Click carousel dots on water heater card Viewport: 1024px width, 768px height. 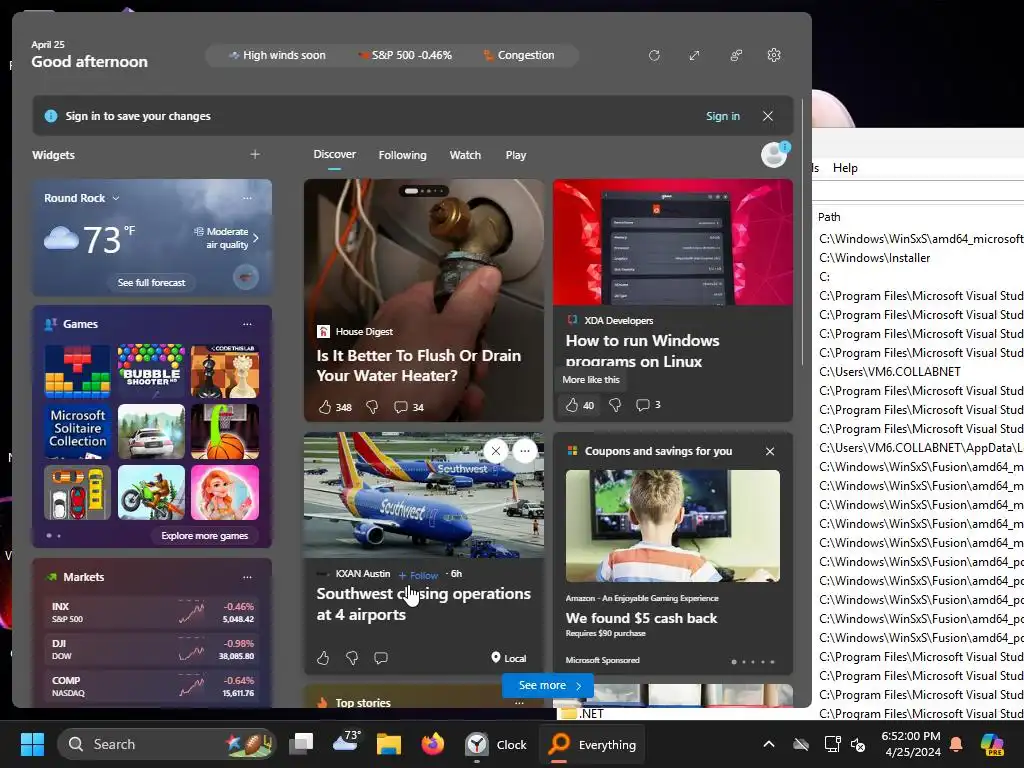[x=424, y=191]
